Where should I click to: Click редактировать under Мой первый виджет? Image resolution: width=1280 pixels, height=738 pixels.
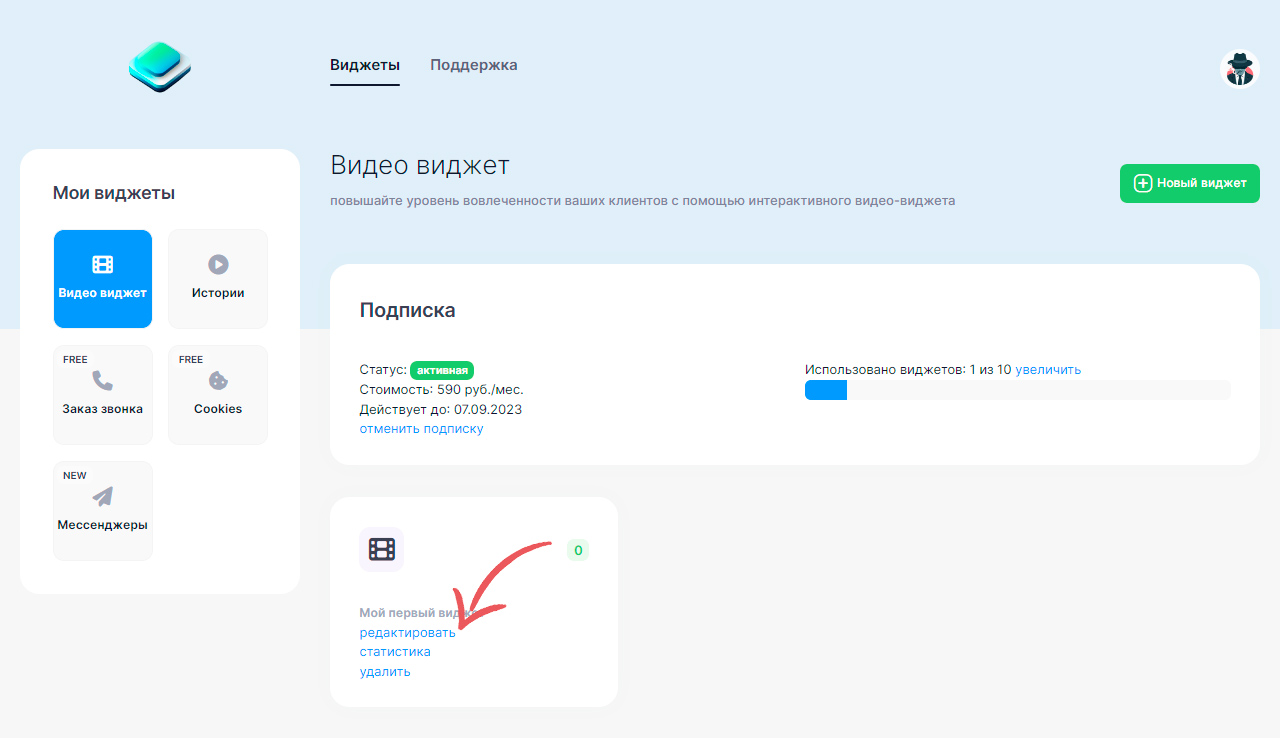407,633
